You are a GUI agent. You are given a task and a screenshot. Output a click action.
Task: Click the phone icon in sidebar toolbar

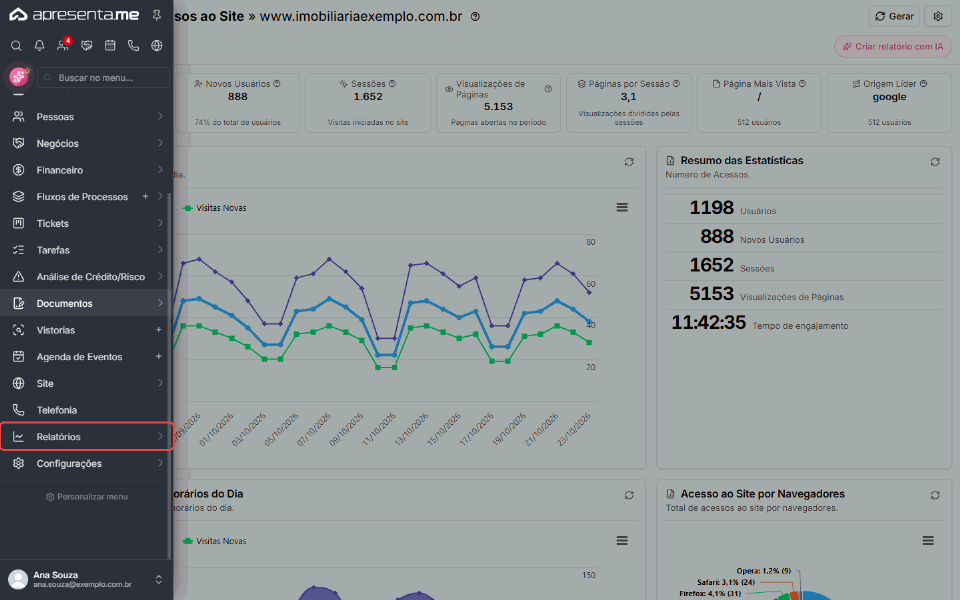pos(133,45)
